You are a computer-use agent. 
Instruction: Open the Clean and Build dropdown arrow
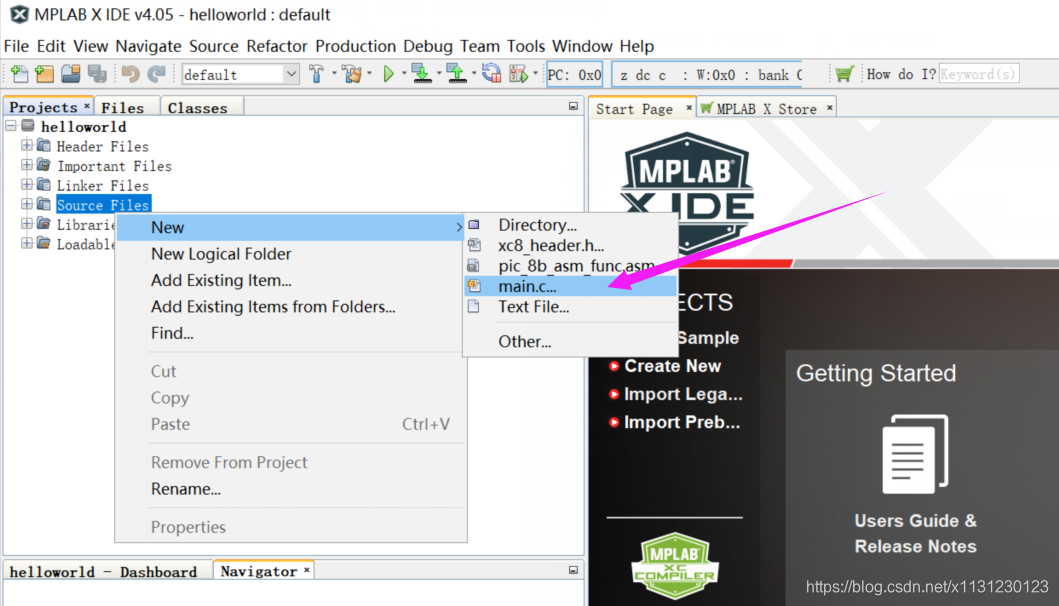coord(369,74)
